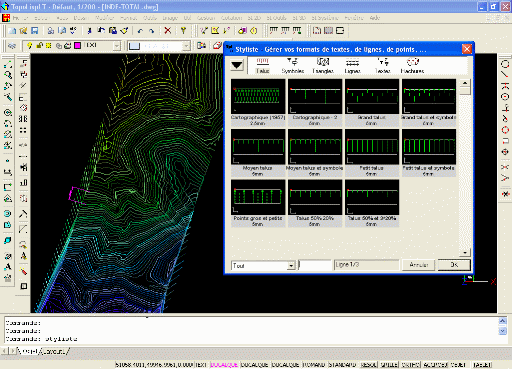This screenshot has width=512, height=369.
Task: Click the pale color swatch in second combo box
Action: (x=134, y=46)
